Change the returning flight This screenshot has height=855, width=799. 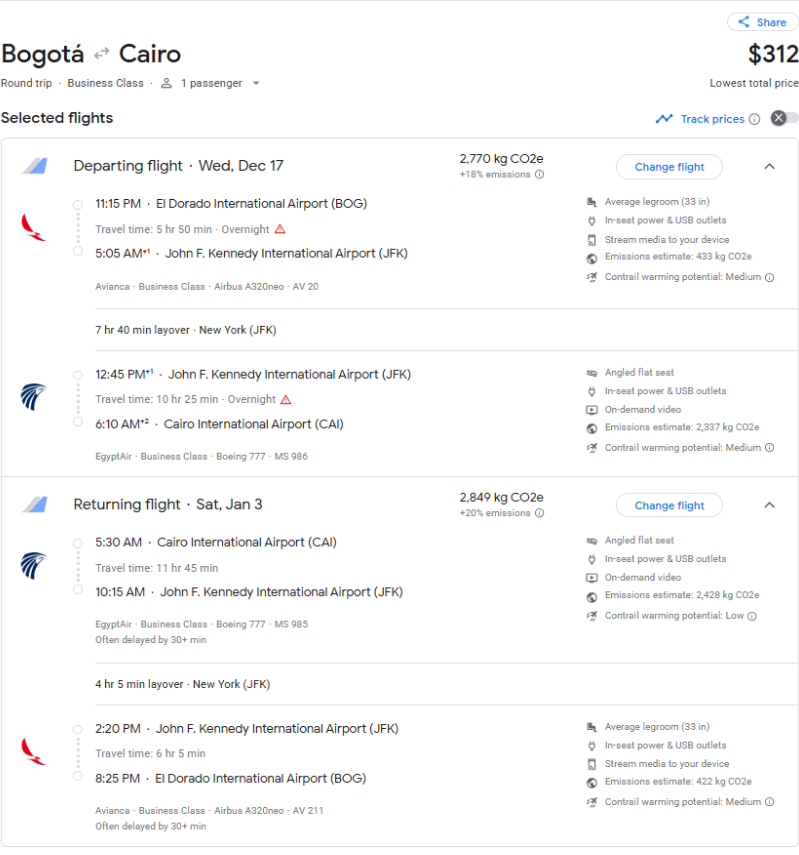point(669,505)
